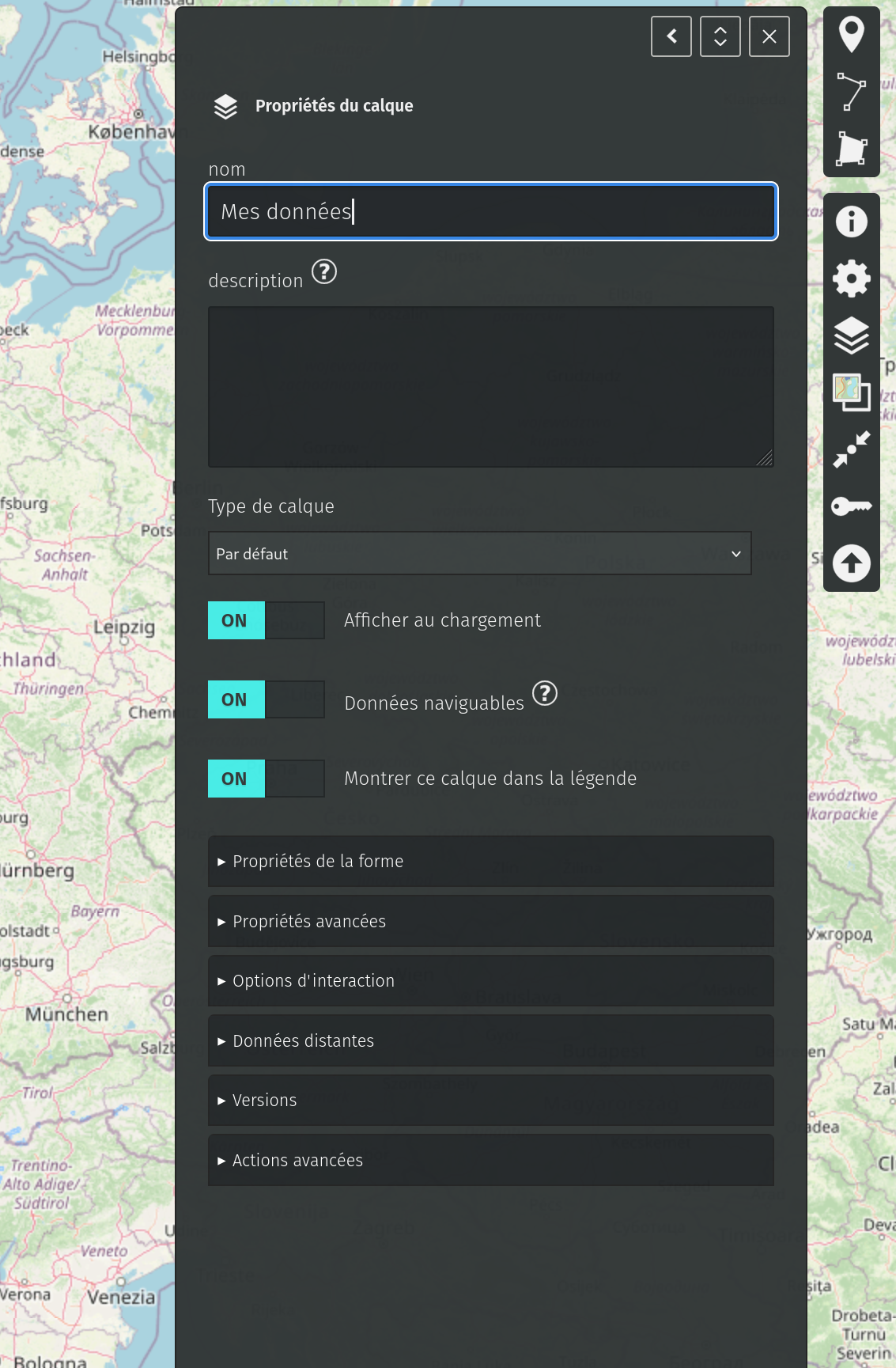Expand Actions avancées section

tap(490, 1161)
